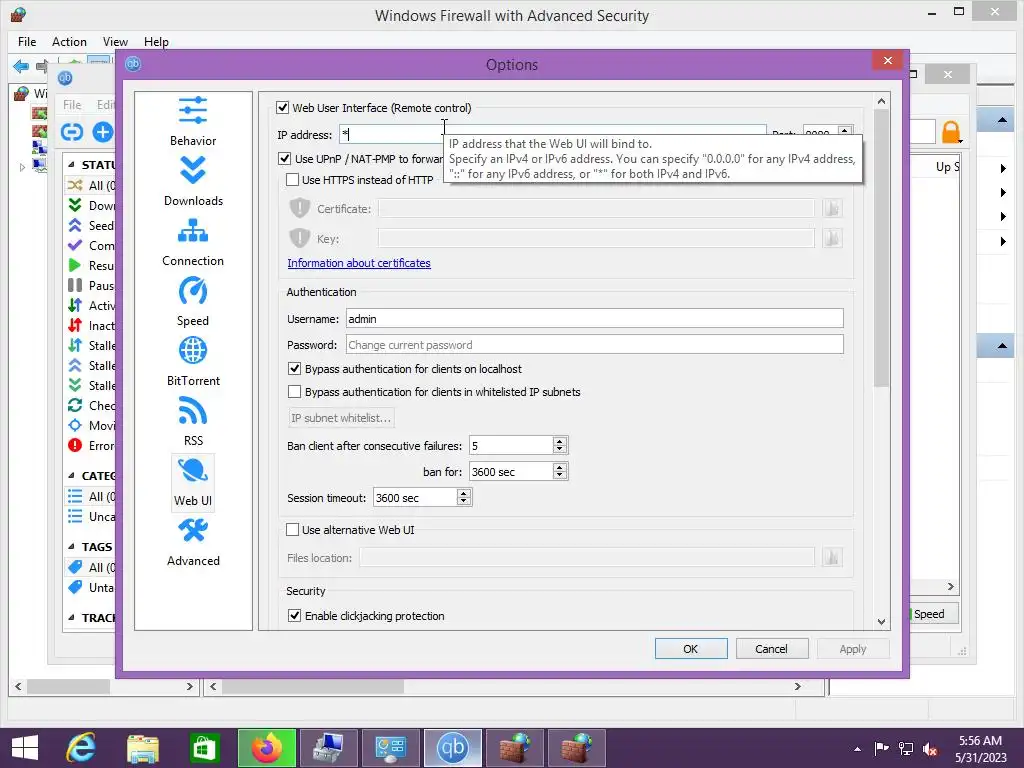Open the Advanced options section

[193, 542]
